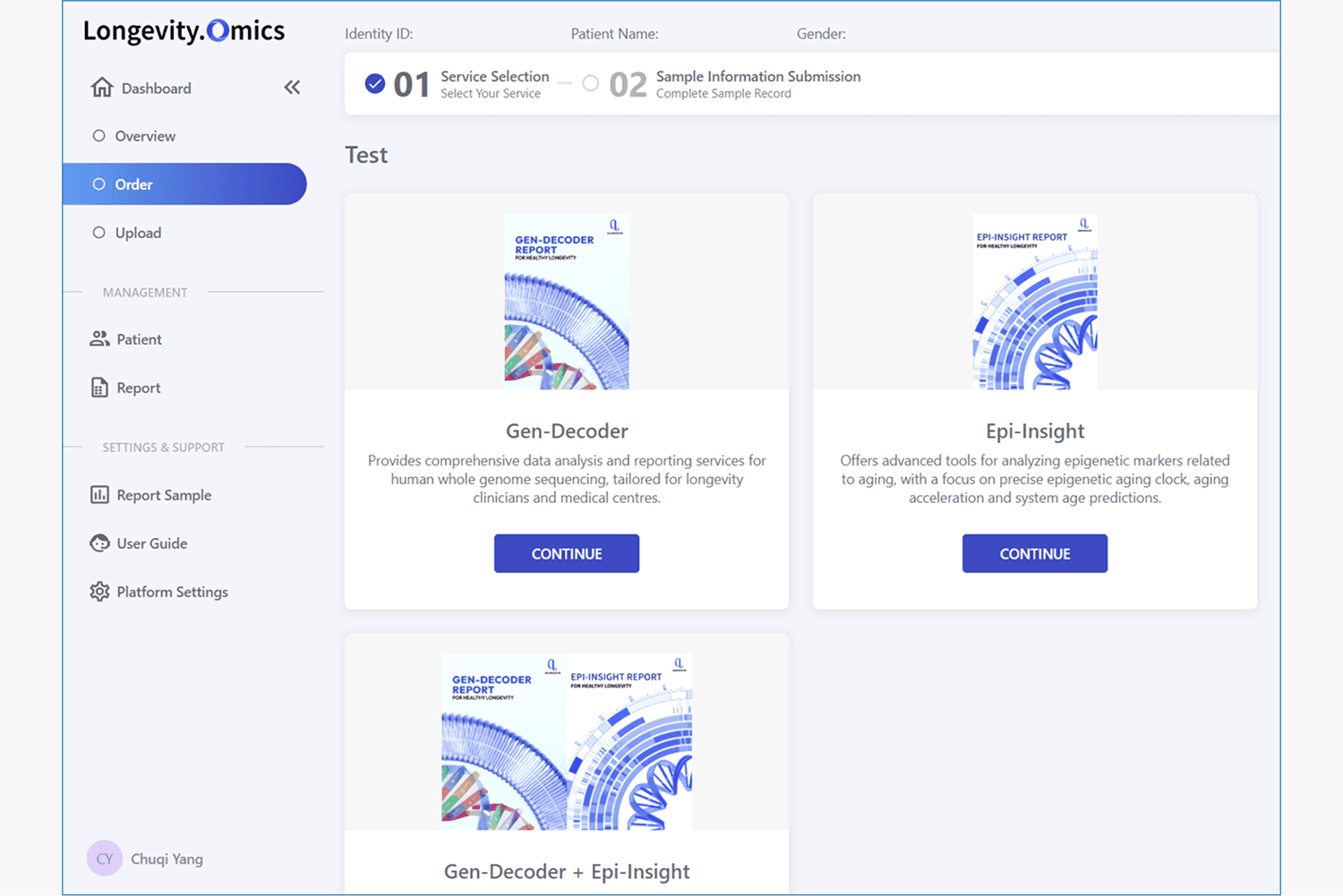Screen dimensions: 1343x896
Task: Open the Report management page
Action: (139, 388)
